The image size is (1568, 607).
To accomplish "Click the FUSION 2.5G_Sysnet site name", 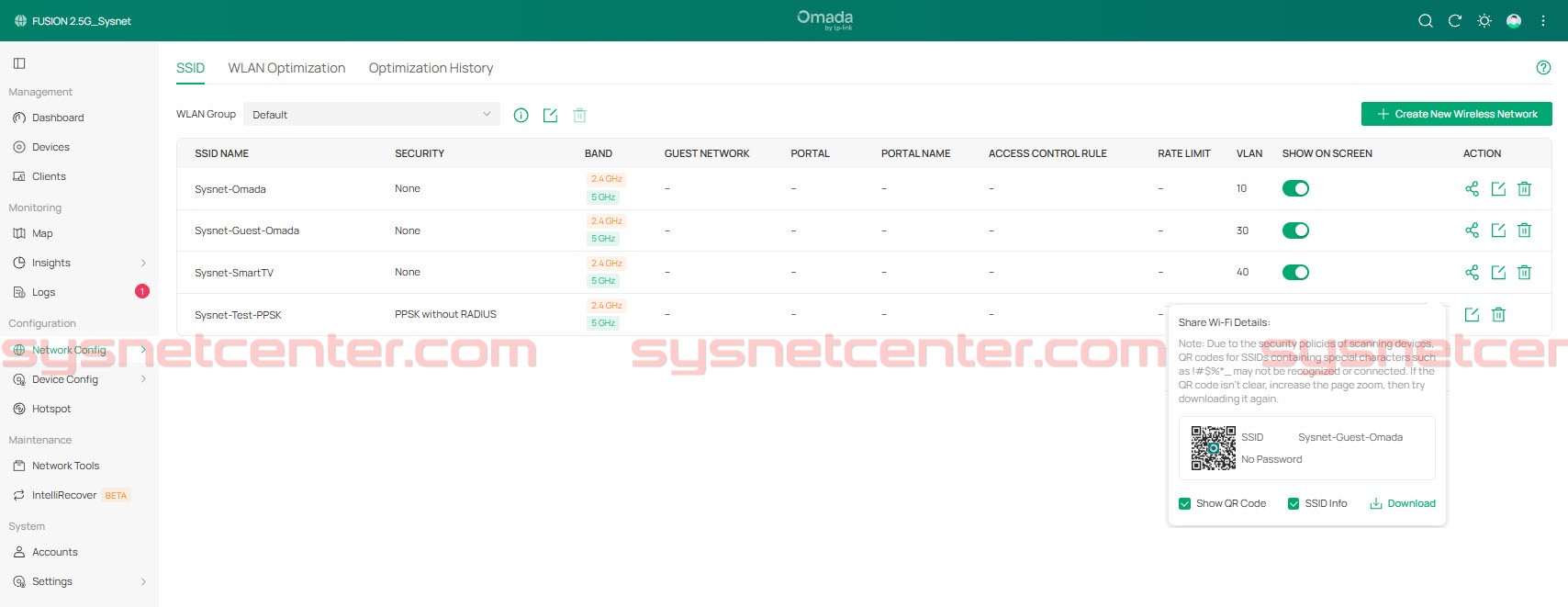I will coord(82,21).
